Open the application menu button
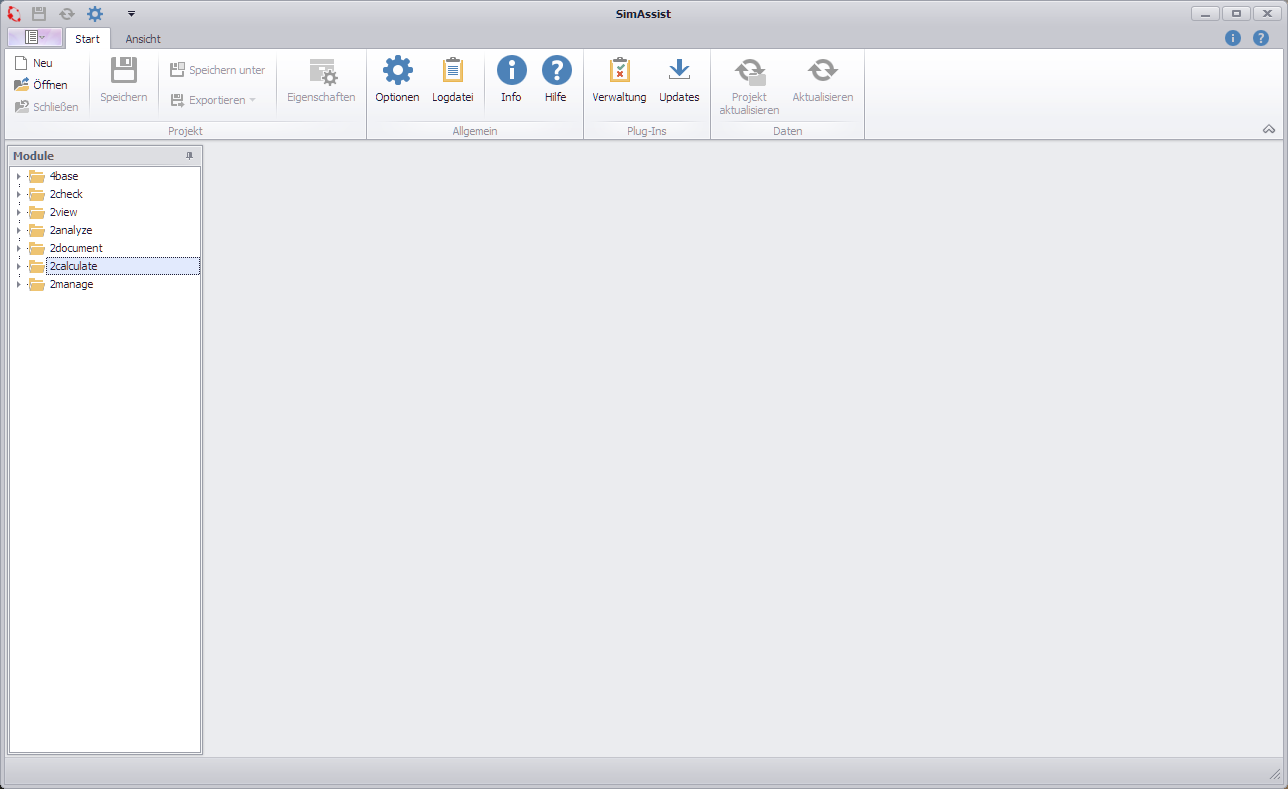 point(34,37)
